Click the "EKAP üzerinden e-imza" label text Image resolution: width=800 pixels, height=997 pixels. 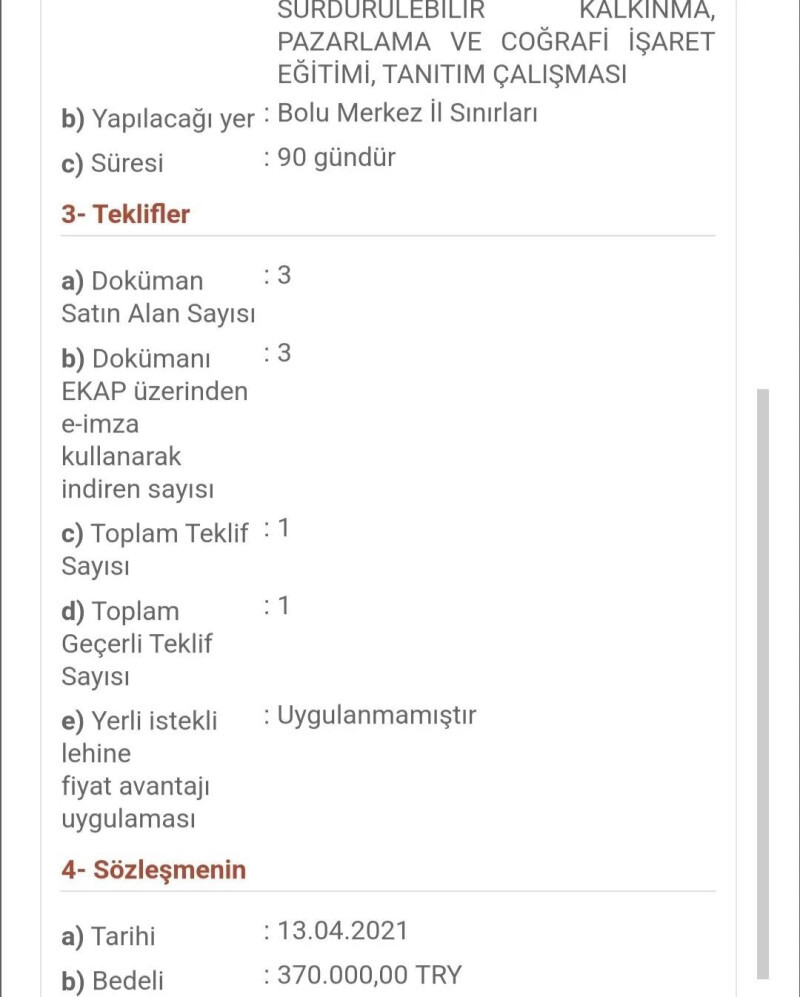pos(154,408)
